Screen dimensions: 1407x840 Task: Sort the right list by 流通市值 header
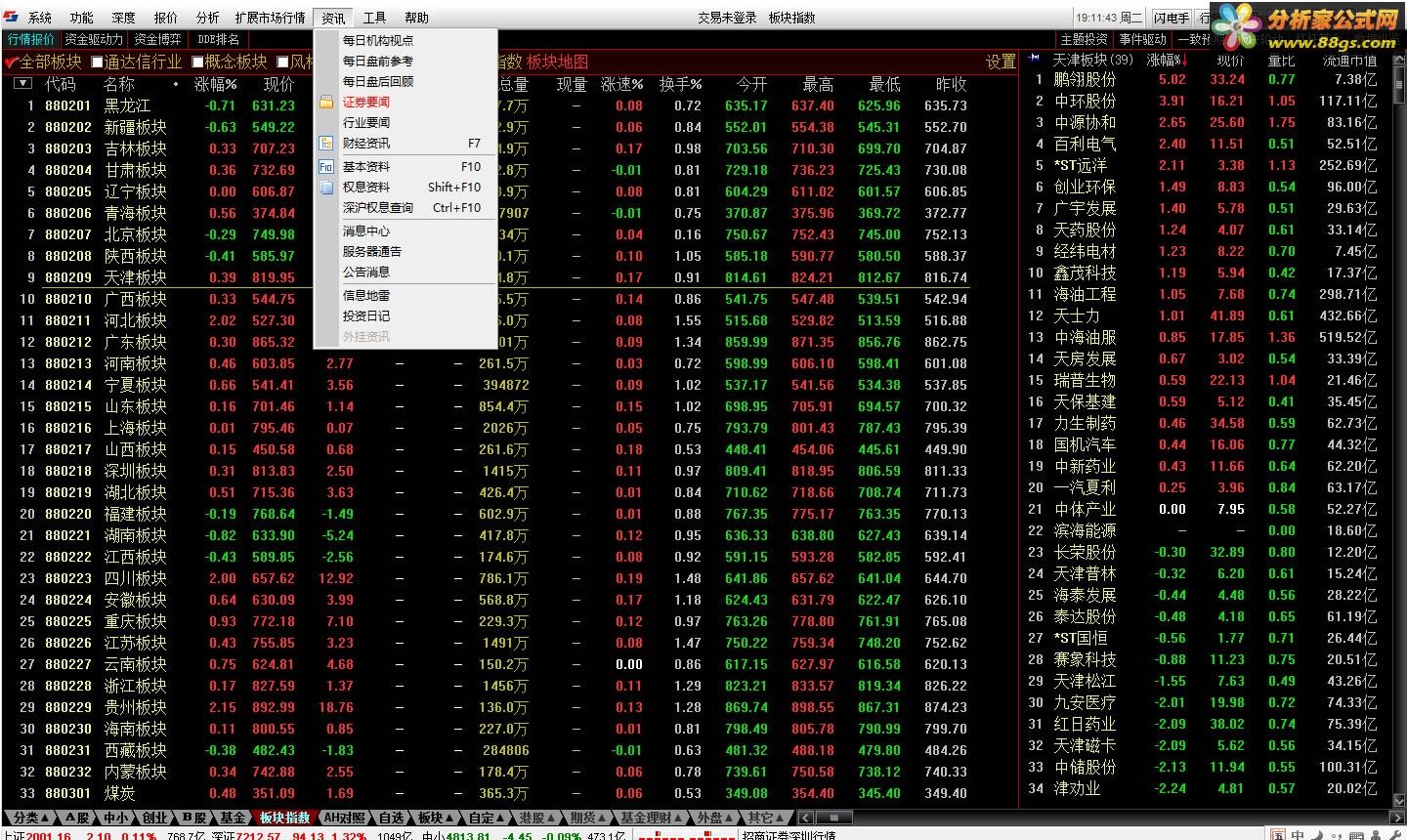(1349, 61)
